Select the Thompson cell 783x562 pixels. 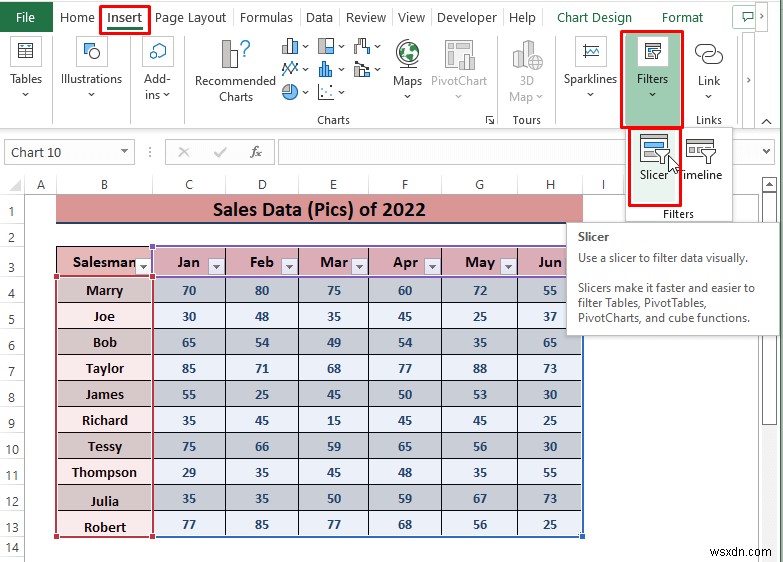[104, 472]
